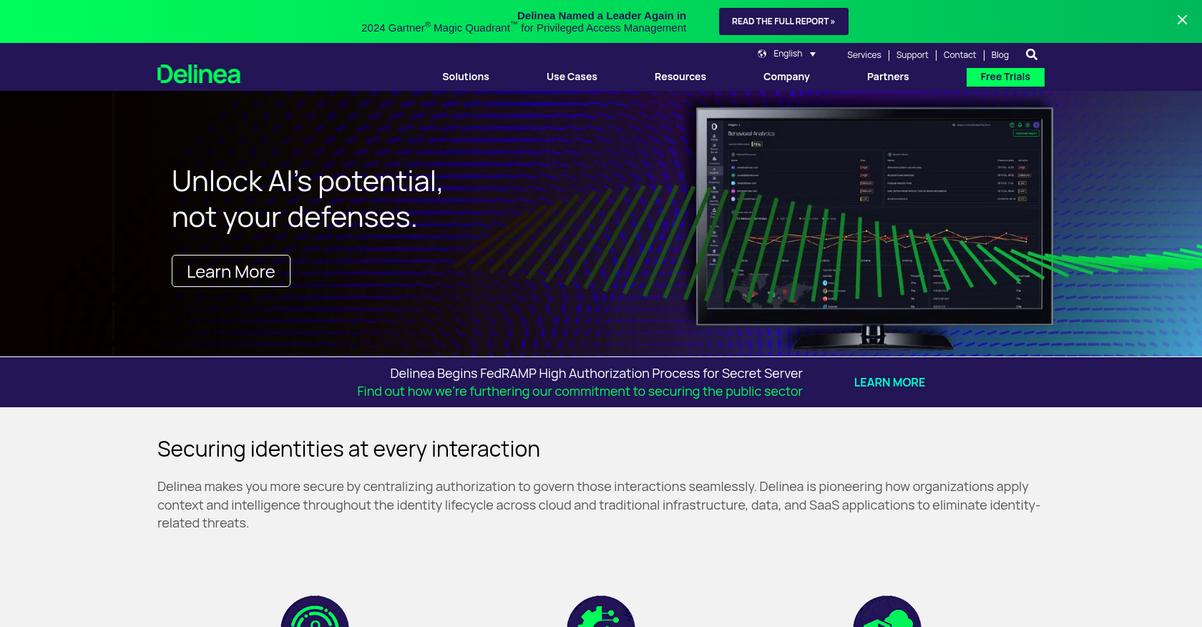Open the Company menu
Screen dimensions: 1202x627
click(x=786, y=77)
